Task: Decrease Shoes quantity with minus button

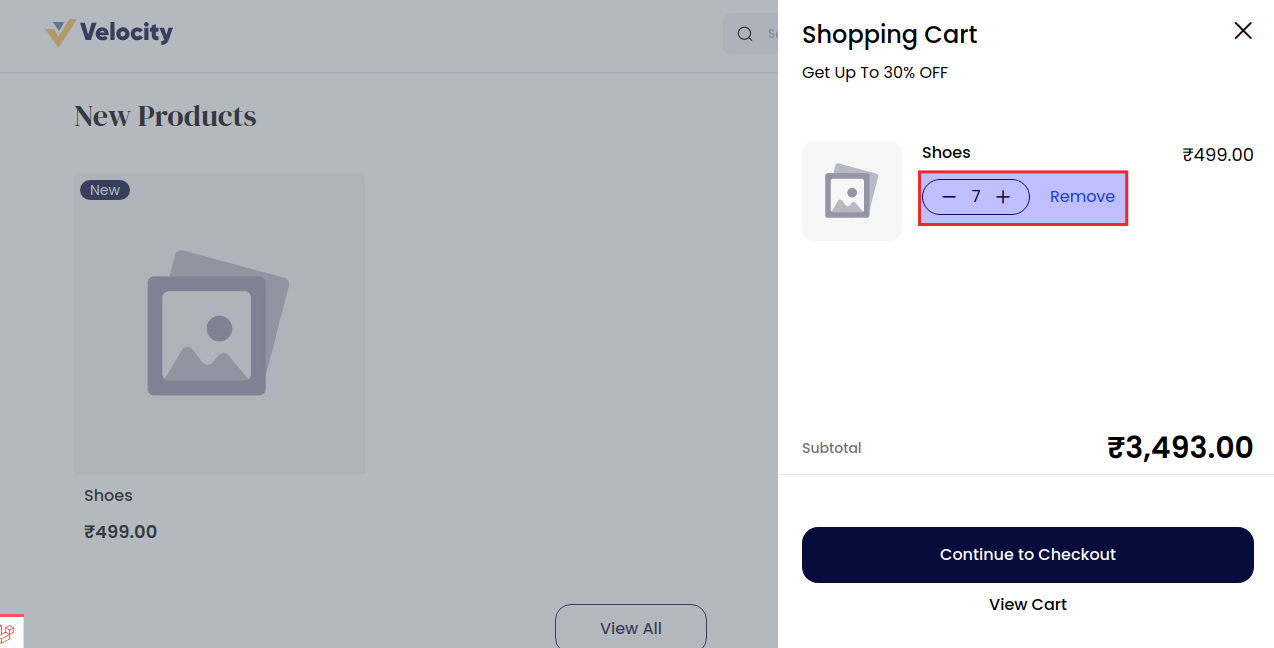Action: pos(949,197)
